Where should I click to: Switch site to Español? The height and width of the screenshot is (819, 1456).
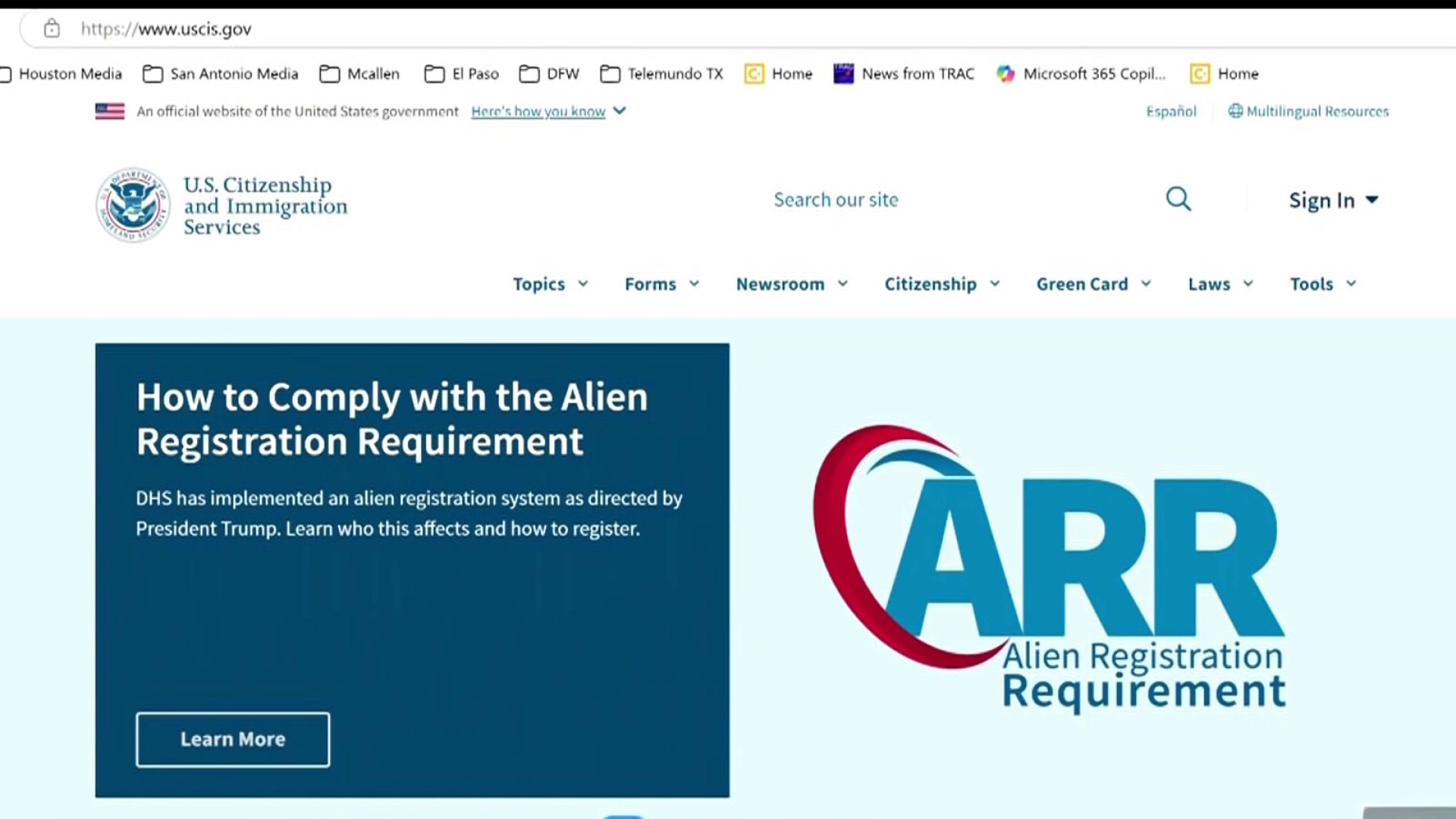coord(1171,111)
